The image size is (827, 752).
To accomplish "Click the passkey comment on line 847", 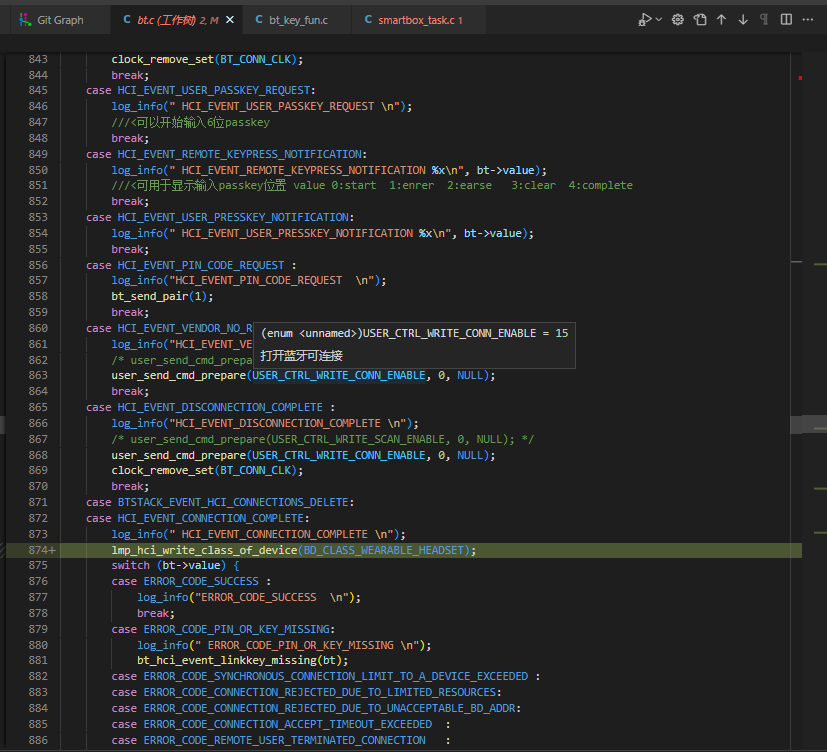I will point(190,122).
